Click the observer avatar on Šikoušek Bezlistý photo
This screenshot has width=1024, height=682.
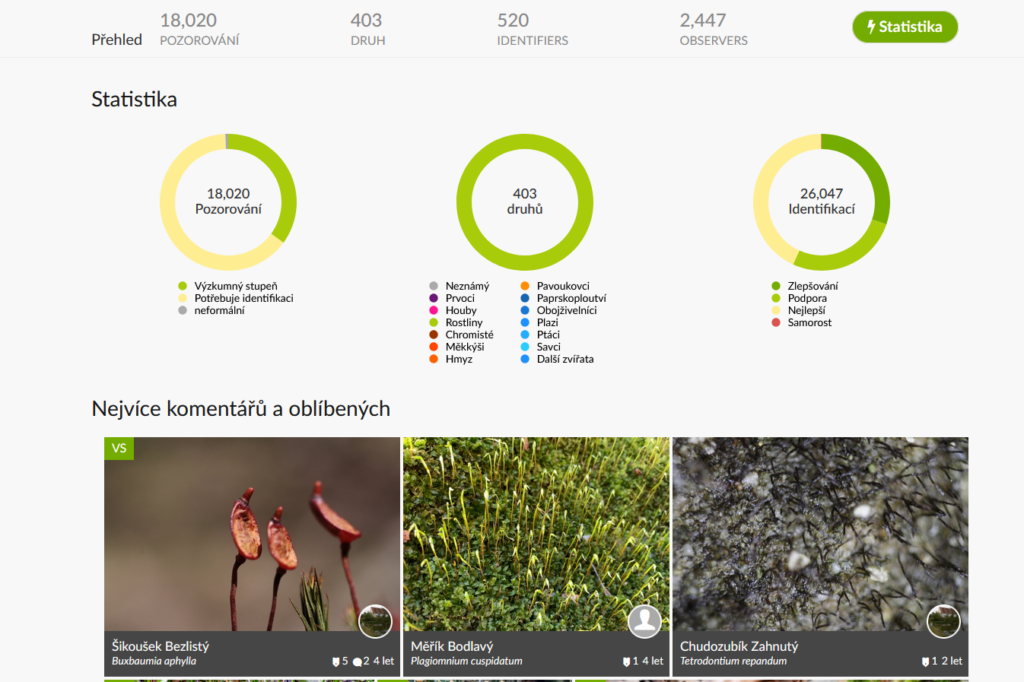tap(375, 621)
